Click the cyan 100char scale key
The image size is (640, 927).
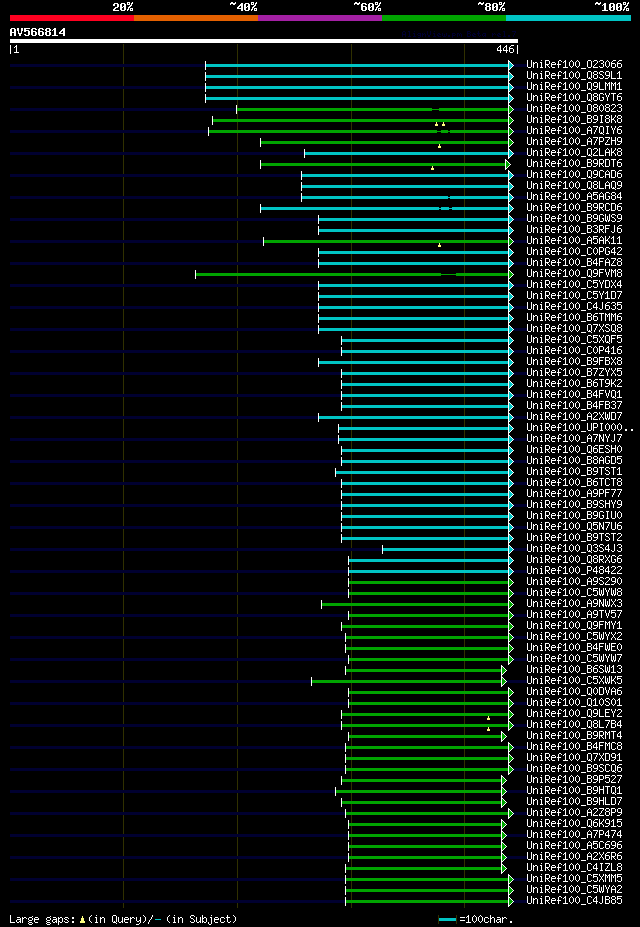pos(448,920)
